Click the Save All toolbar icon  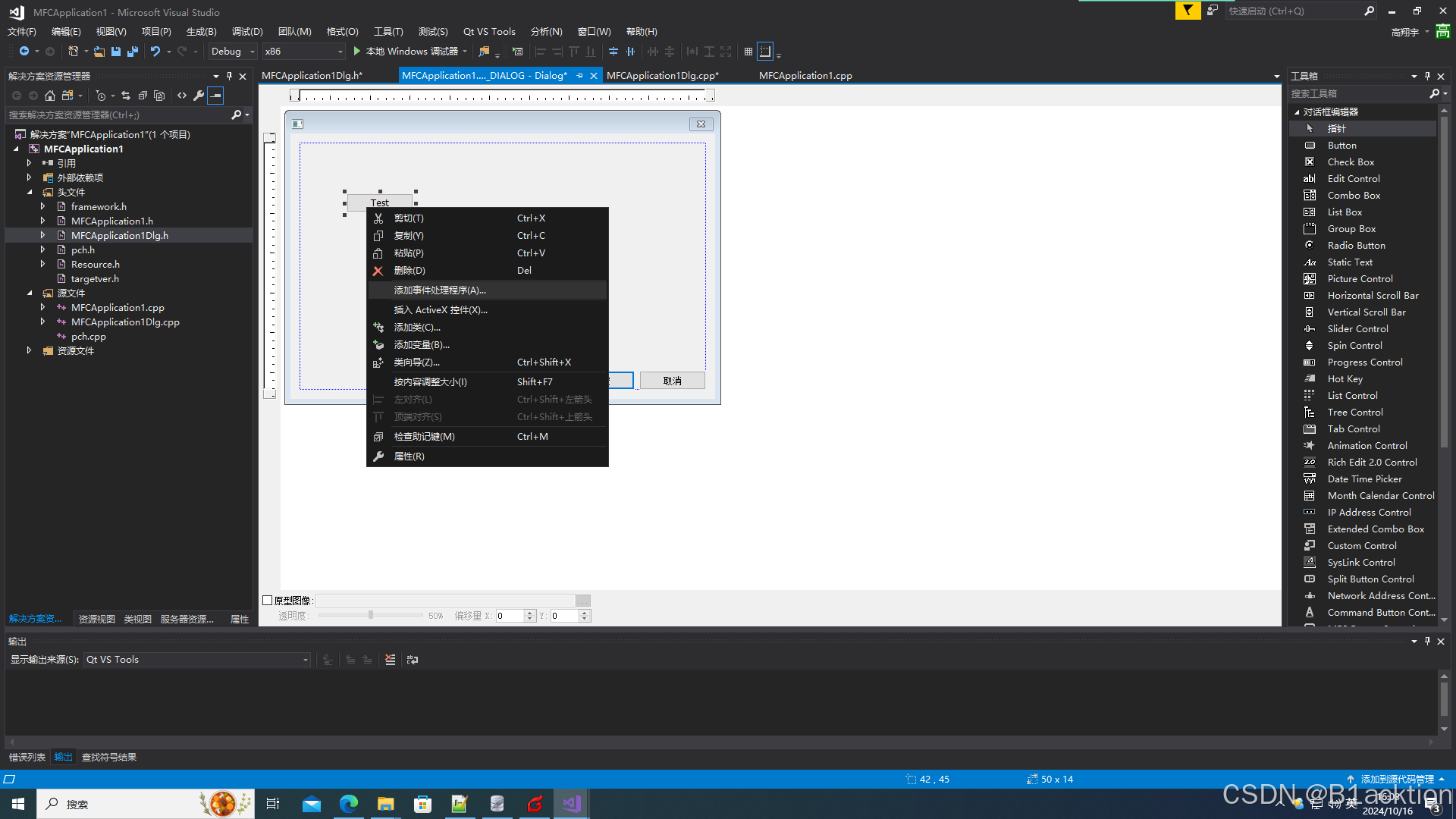click(x=133, y=52)
